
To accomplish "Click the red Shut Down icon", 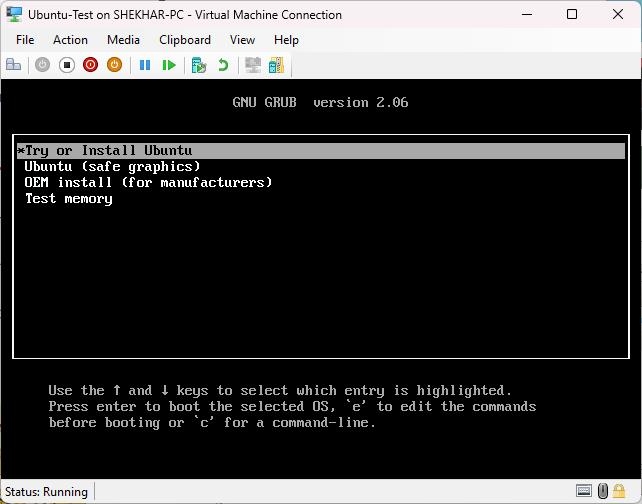I will (90, 65).
